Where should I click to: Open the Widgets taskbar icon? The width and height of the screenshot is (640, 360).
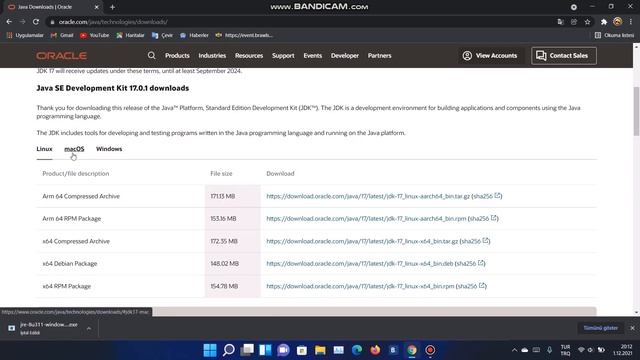265,350
